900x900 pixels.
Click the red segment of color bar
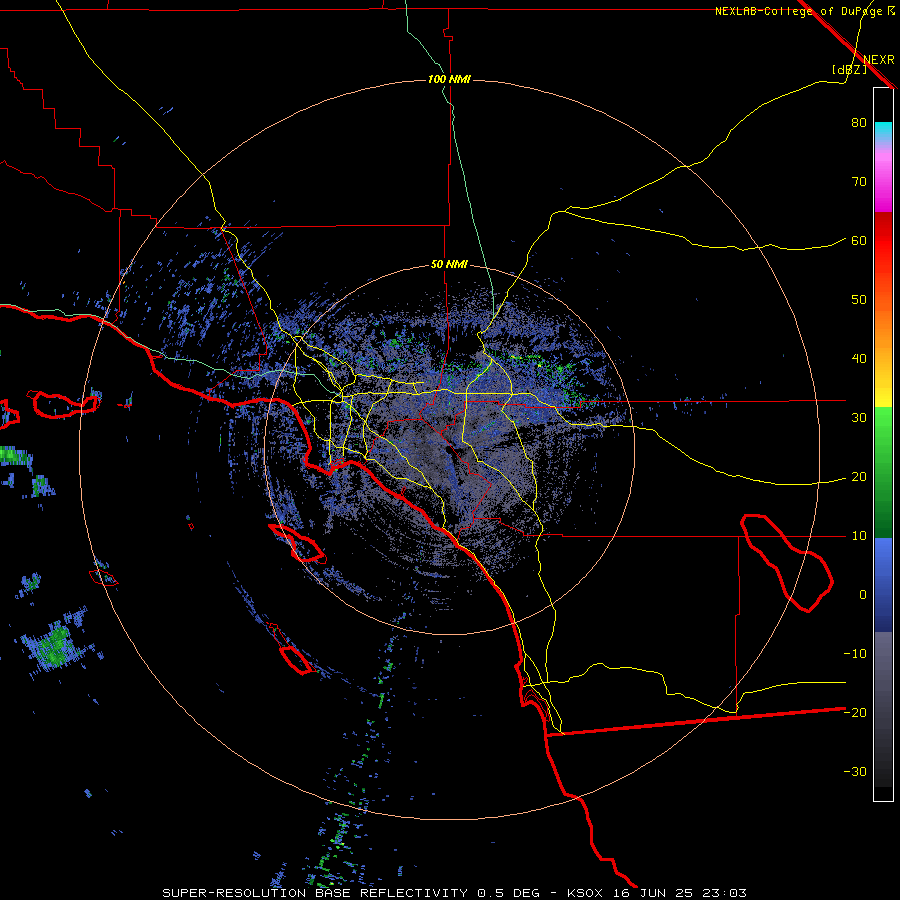(x=883, y=241)
